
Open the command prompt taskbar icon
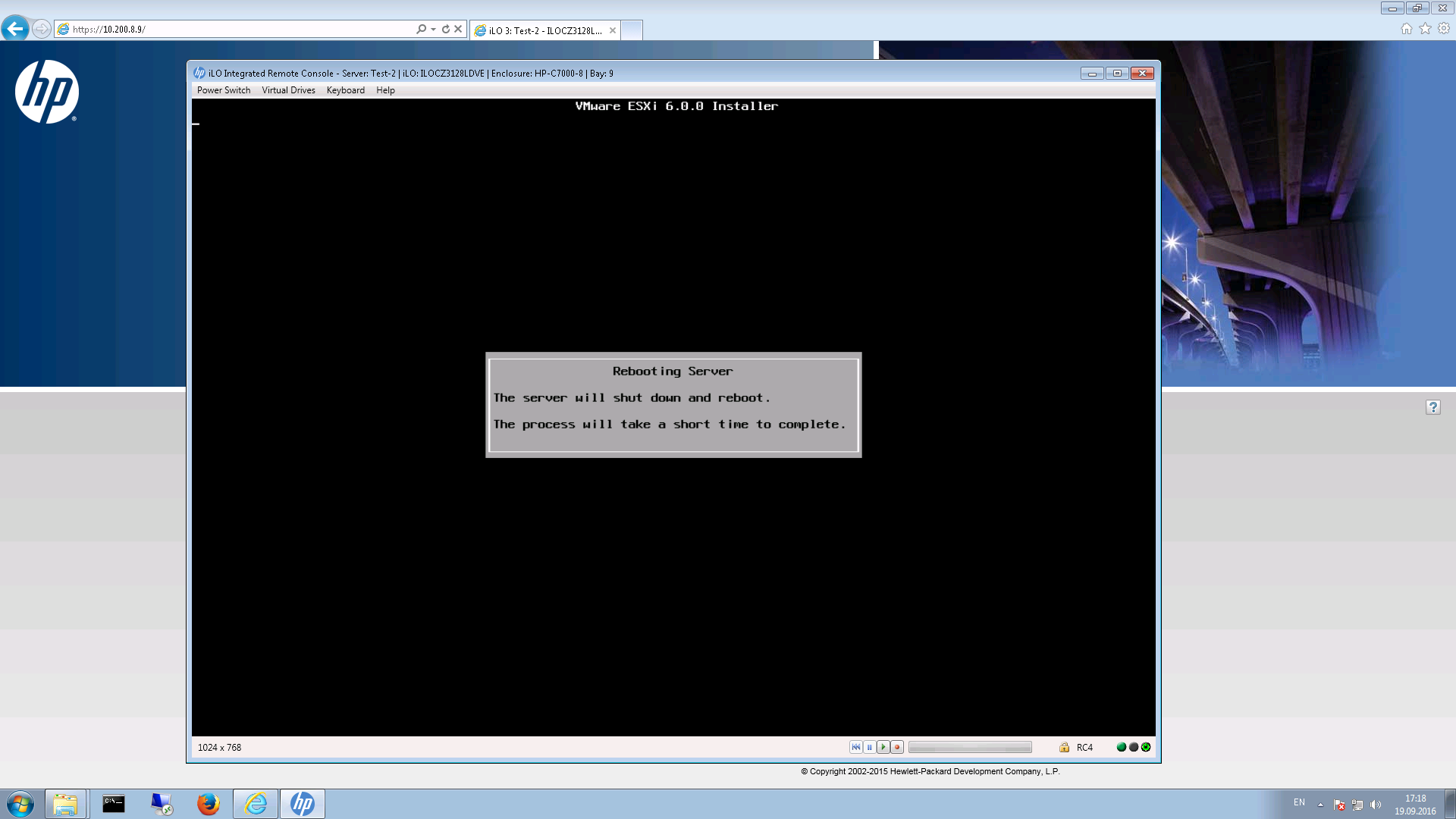[x=114, y=804]
